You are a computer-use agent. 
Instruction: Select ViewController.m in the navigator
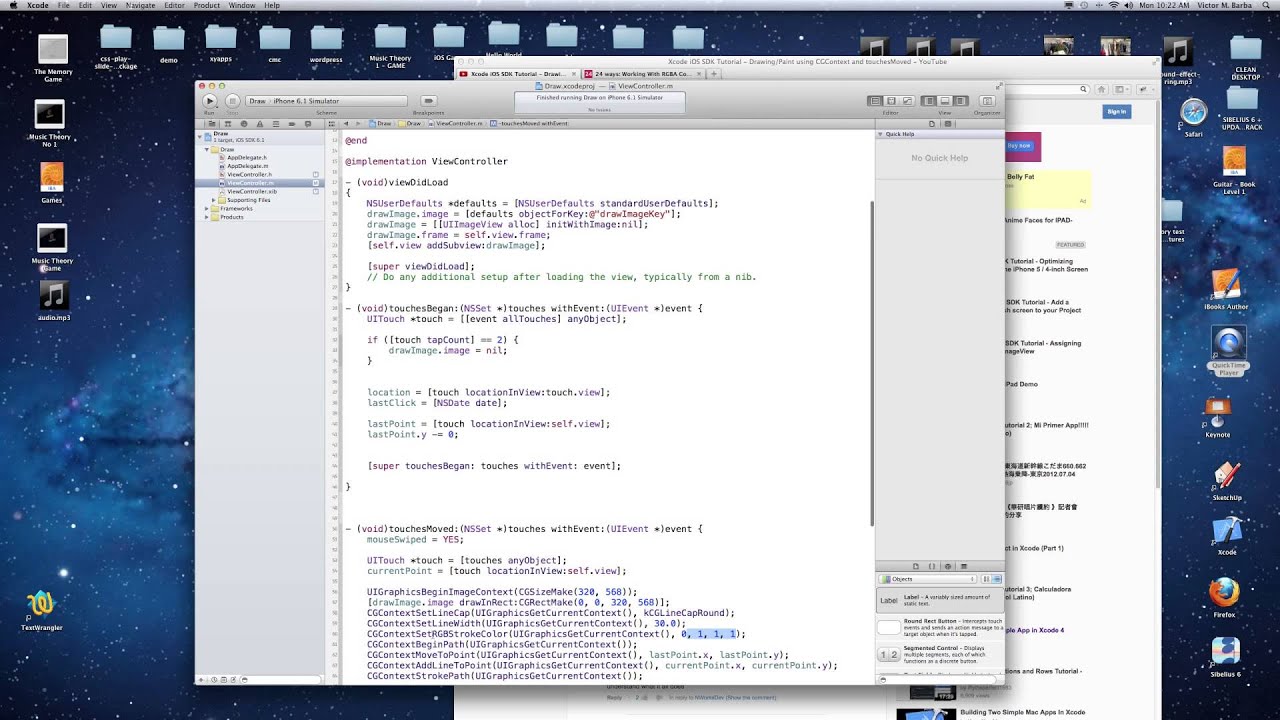(259, 183)
